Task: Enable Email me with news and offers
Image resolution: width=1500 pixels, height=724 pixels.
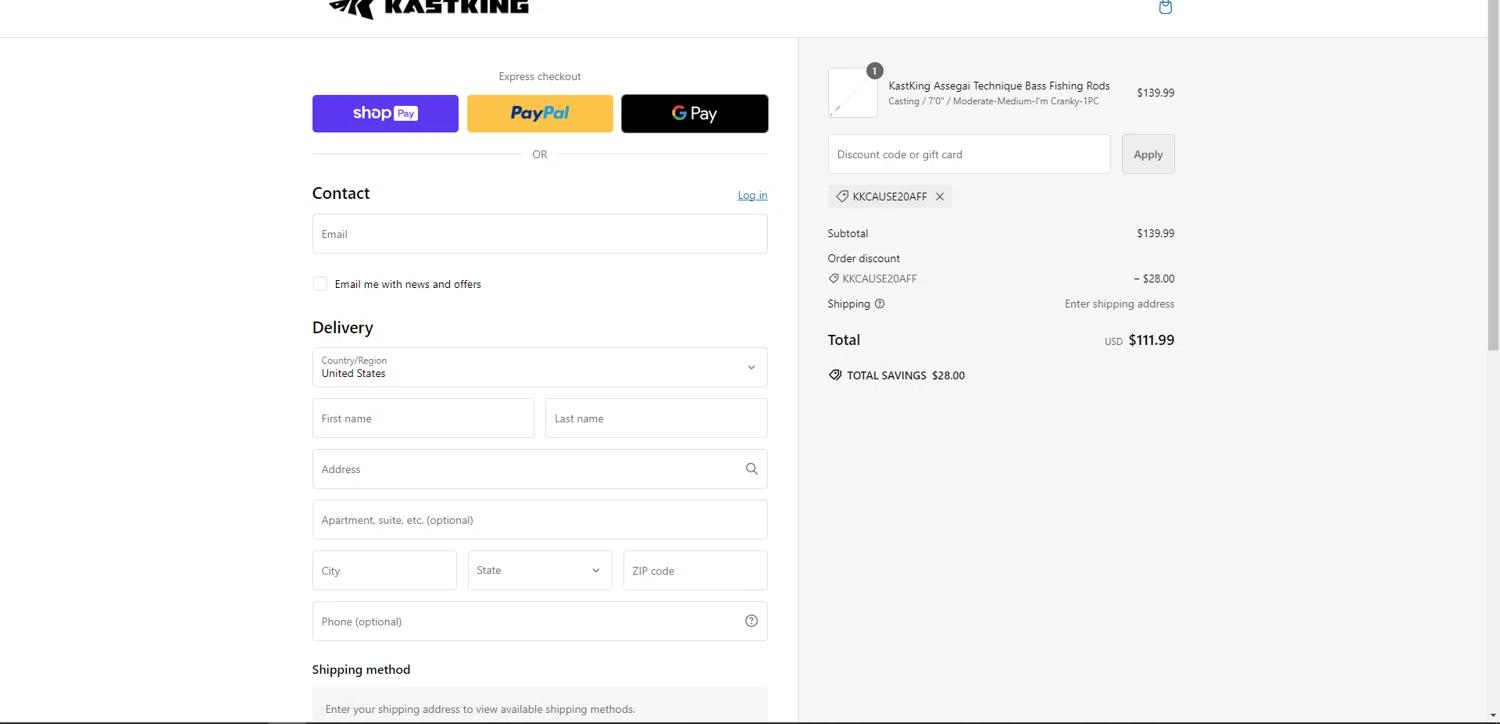Action: [x=320, y=284]
